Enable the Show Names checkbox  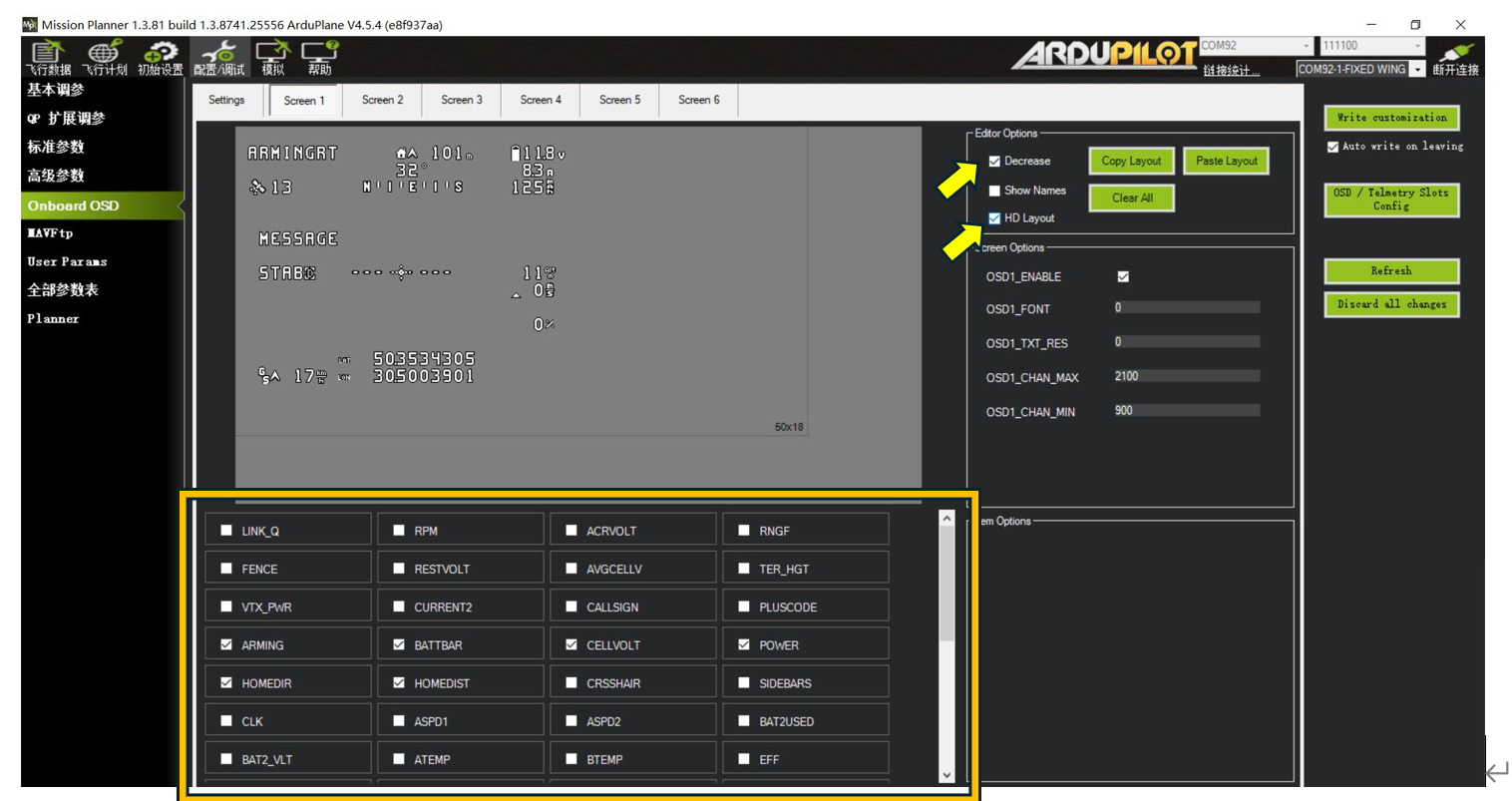(x=994, y=191)
